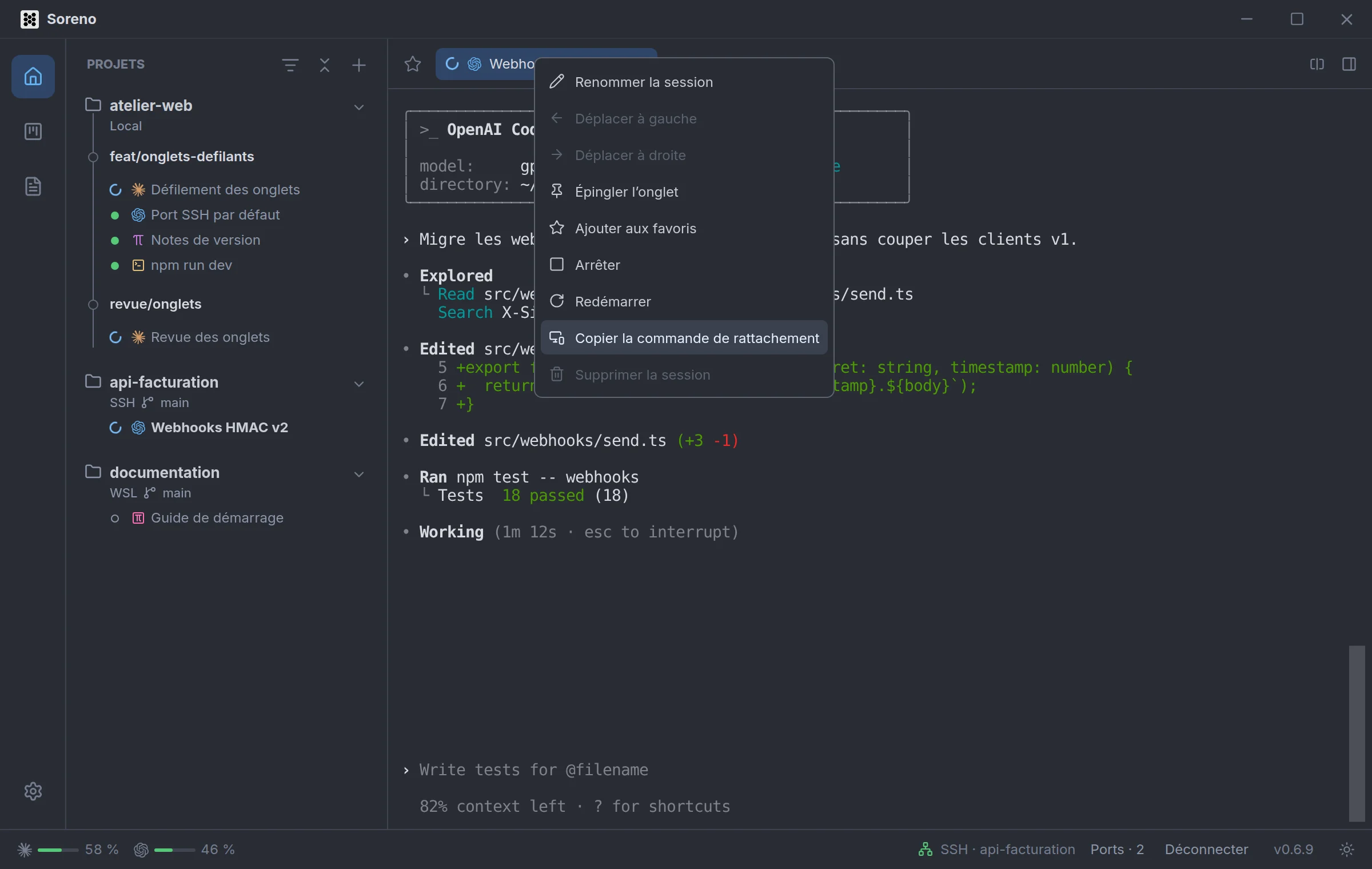The image size is (1372, 869).
Task: Click the Claude usage bar at 58 %
Action: (58, 850)
